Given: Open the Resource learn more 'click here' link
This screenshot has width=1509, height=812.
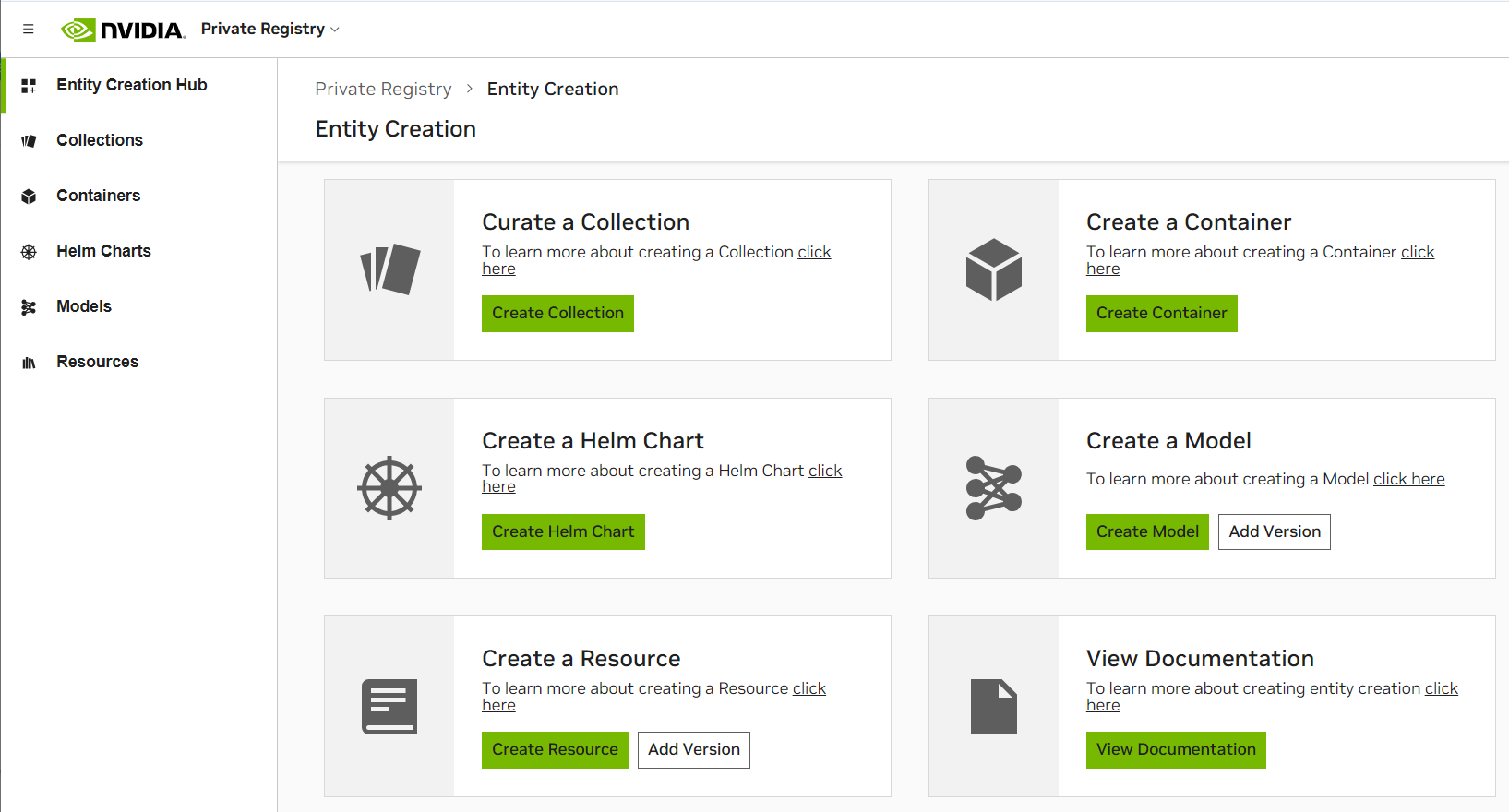Looking at the screenshot, I should pos(808,688).
